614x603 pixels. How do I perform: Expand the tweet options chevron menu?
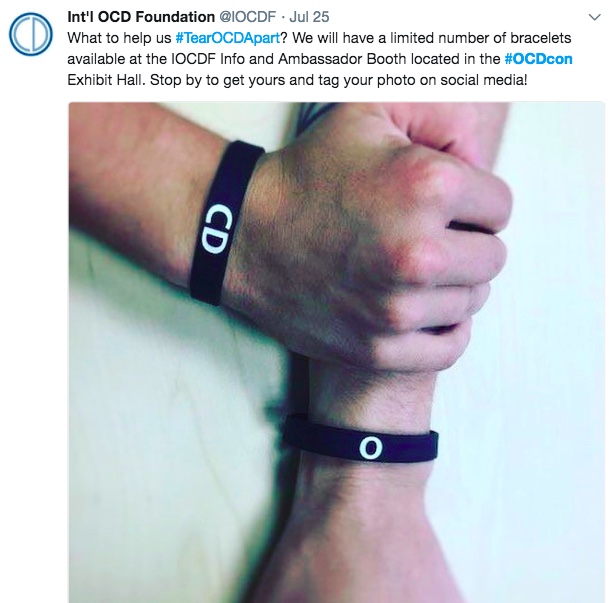[594, 17]
